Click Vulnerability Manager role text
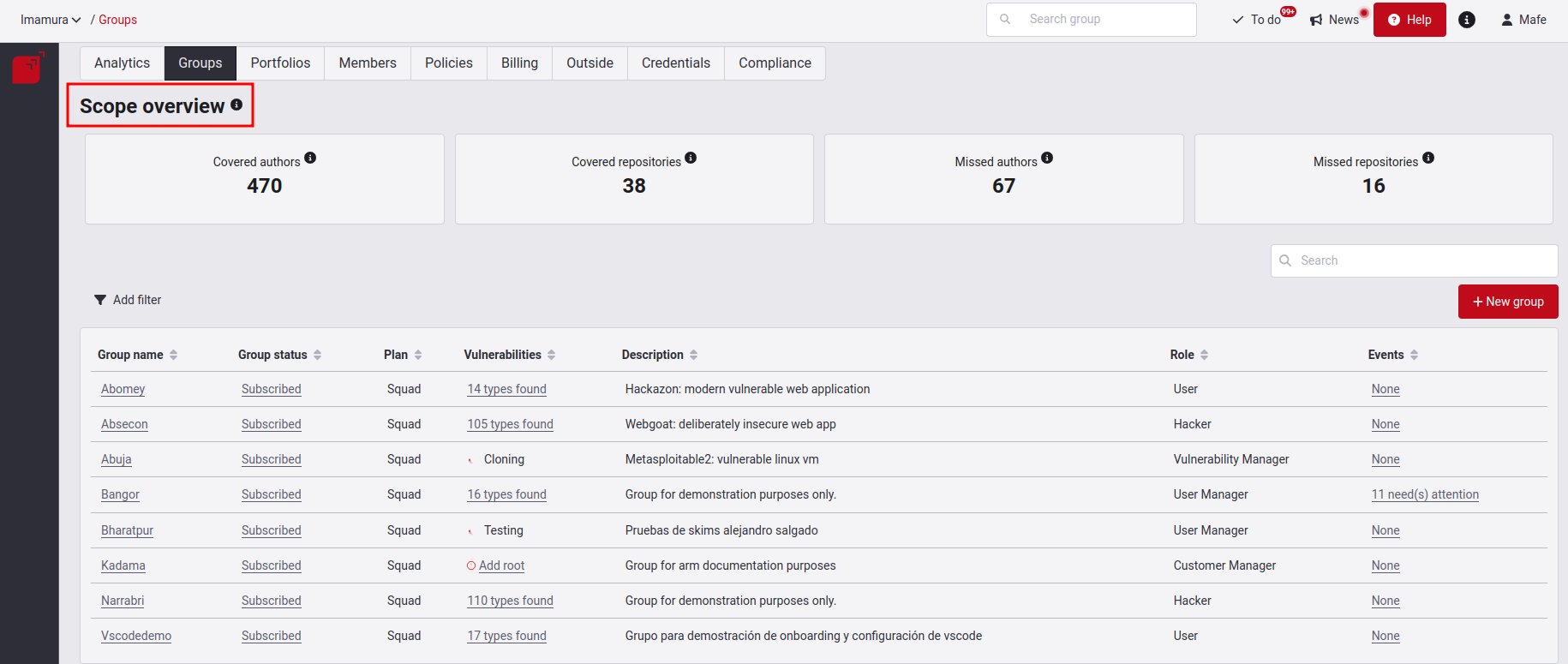Viewport: 1568px width, 664px height. pyautogui.click(x=1230, y=459)
